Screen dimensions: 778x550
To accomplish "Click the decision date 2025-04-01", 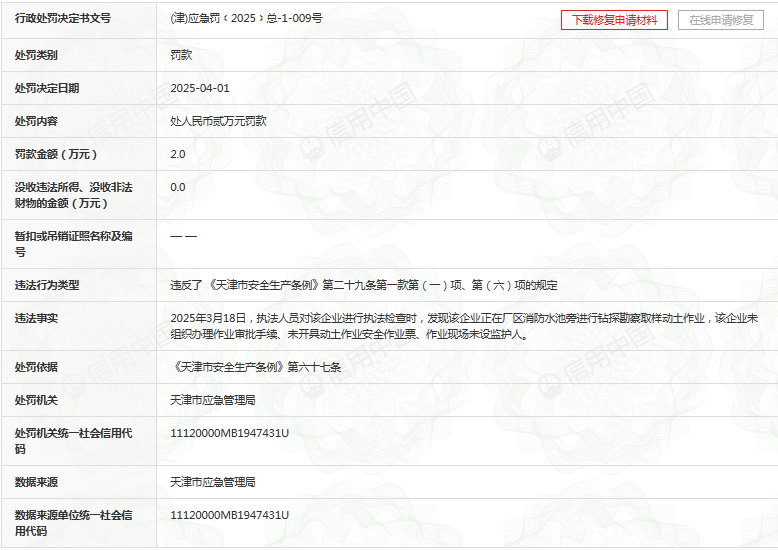I will (200, 88).
